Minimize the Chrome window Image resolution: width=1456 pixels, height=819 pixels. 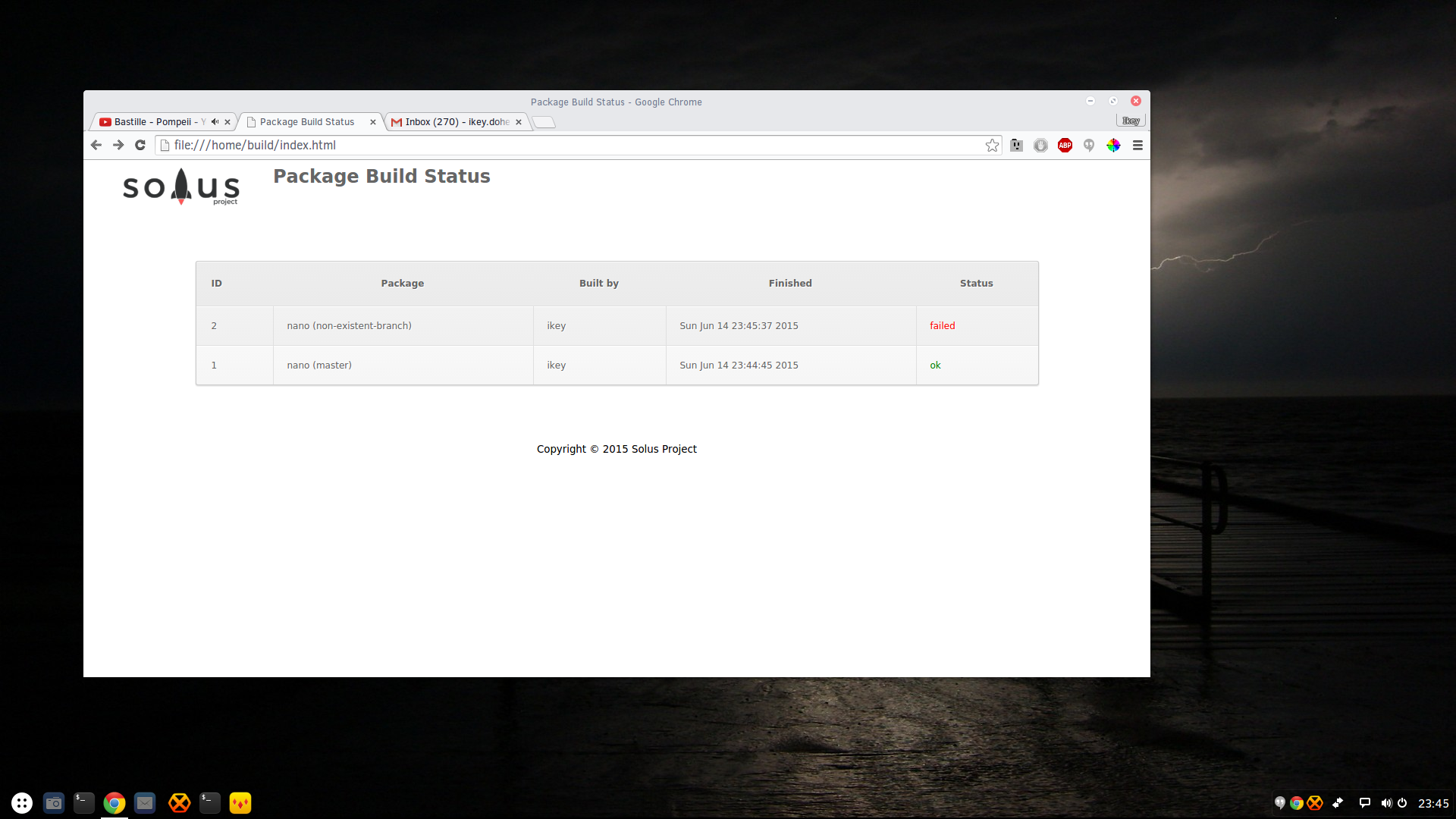click(x=1090, y=101)
